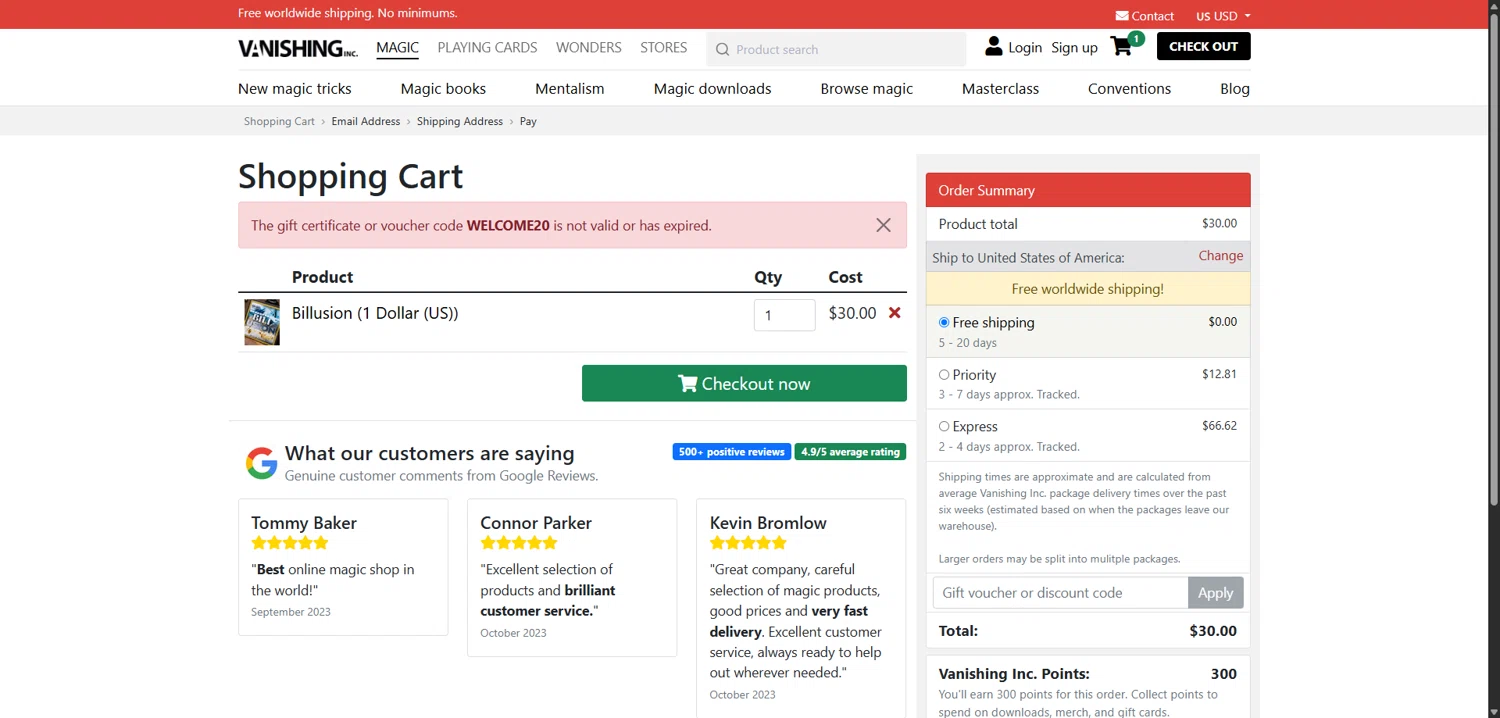
Task: Click the Login link text
Action: pyautogui.click(x=1025, y=47)
